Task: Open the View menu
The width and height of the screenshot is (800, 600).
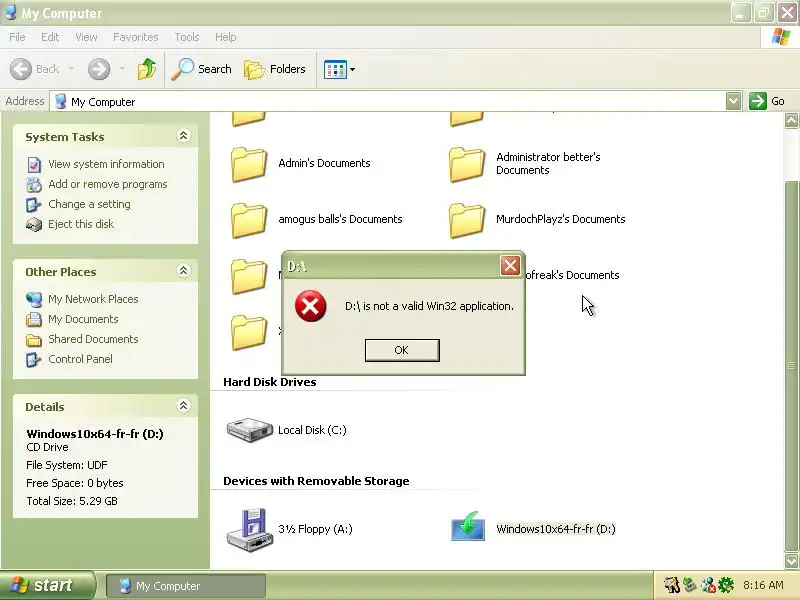Action: point(86,37)
